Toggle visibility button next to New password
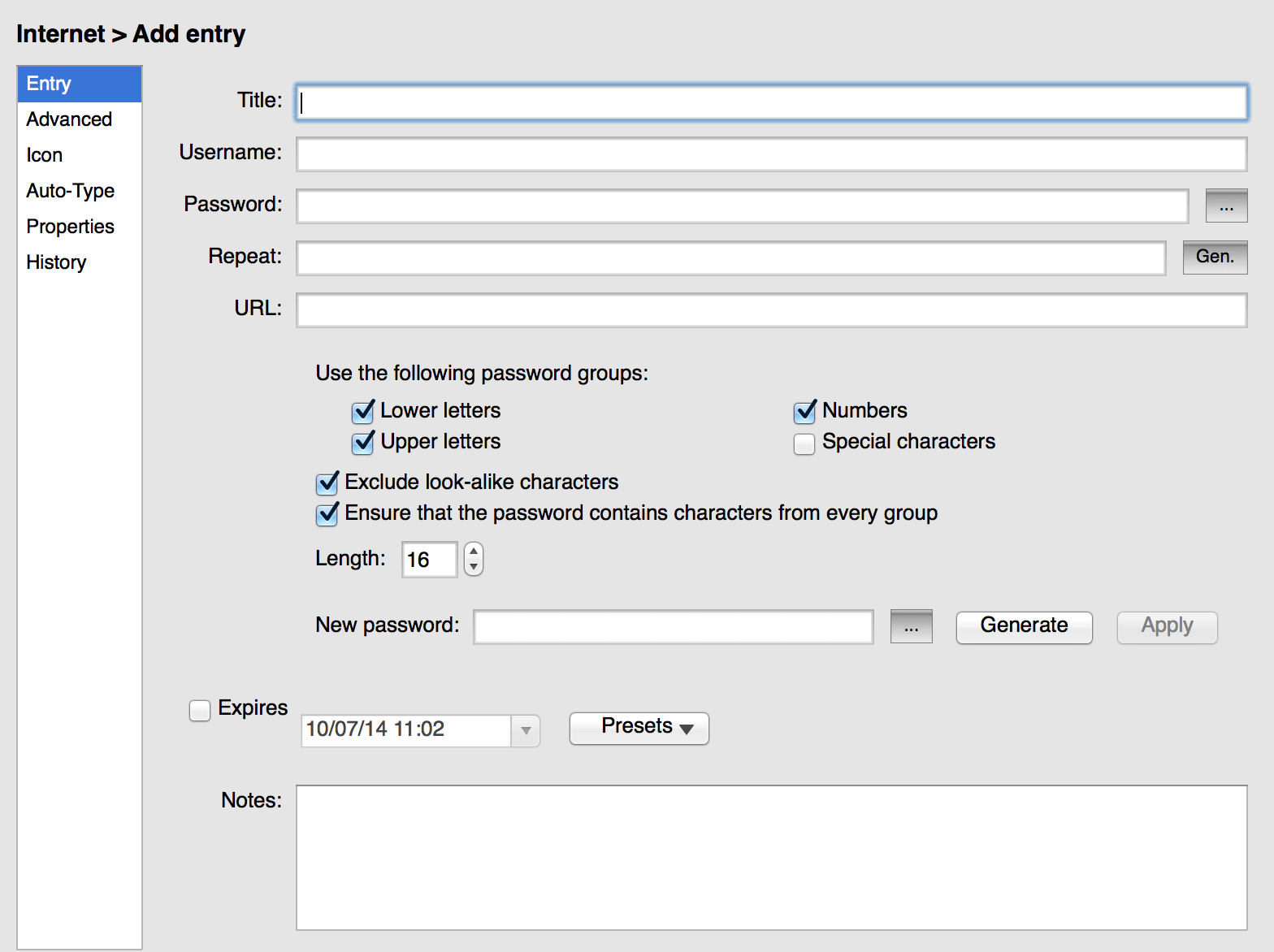 pos(911,626)
